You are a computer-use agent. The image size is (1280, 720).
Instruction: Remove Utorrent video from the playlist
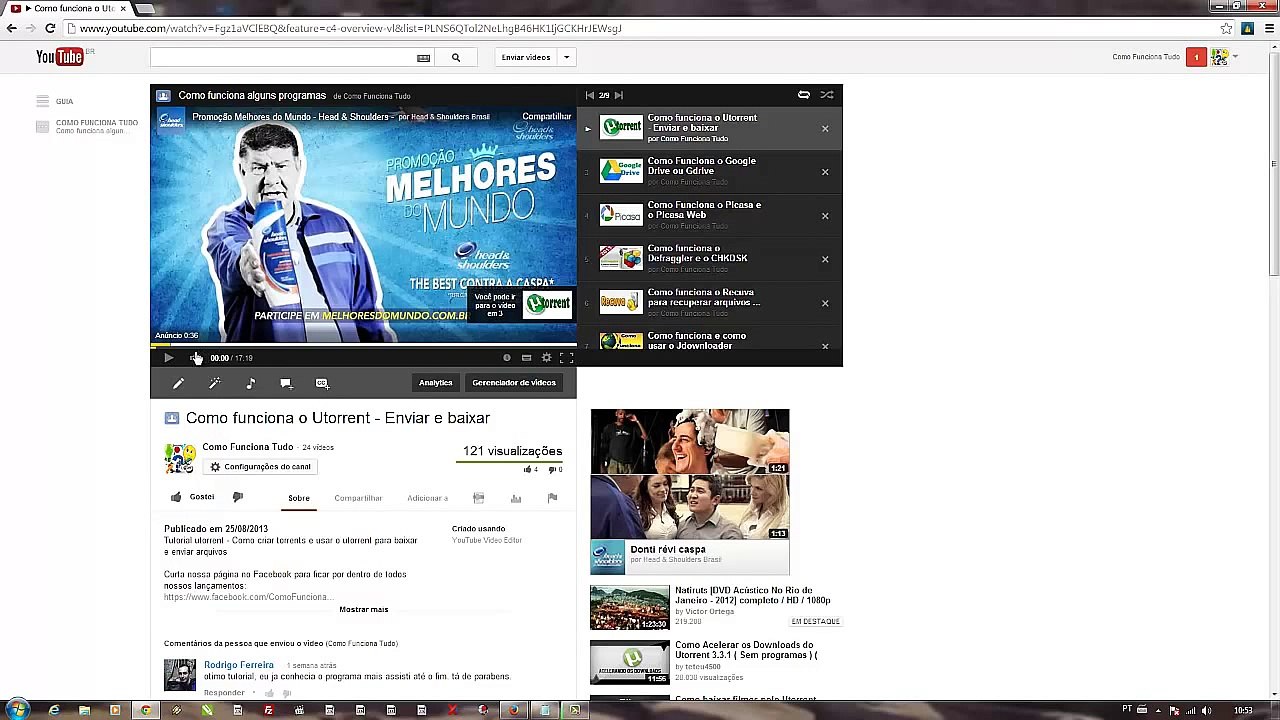coord(825,128)
